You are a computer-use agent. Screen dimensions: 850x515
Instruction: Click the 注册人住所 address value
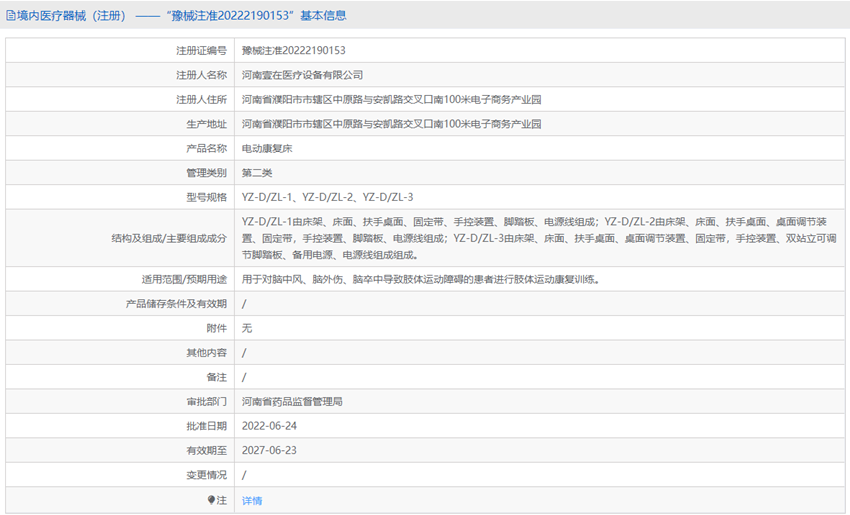391,99
